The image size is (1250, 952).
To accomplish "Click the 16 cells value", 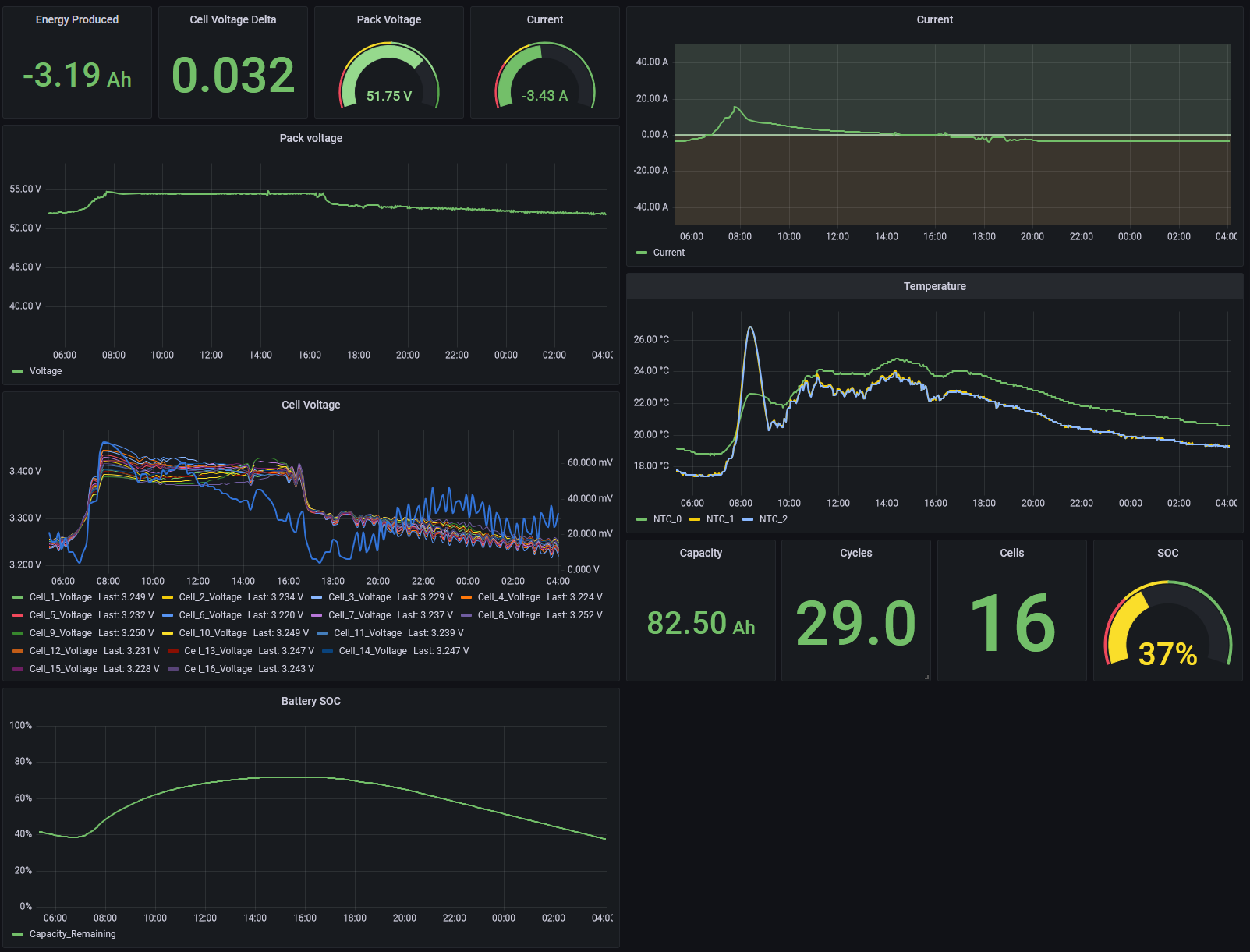I will pyautogui.click(x=1012, y=622).
